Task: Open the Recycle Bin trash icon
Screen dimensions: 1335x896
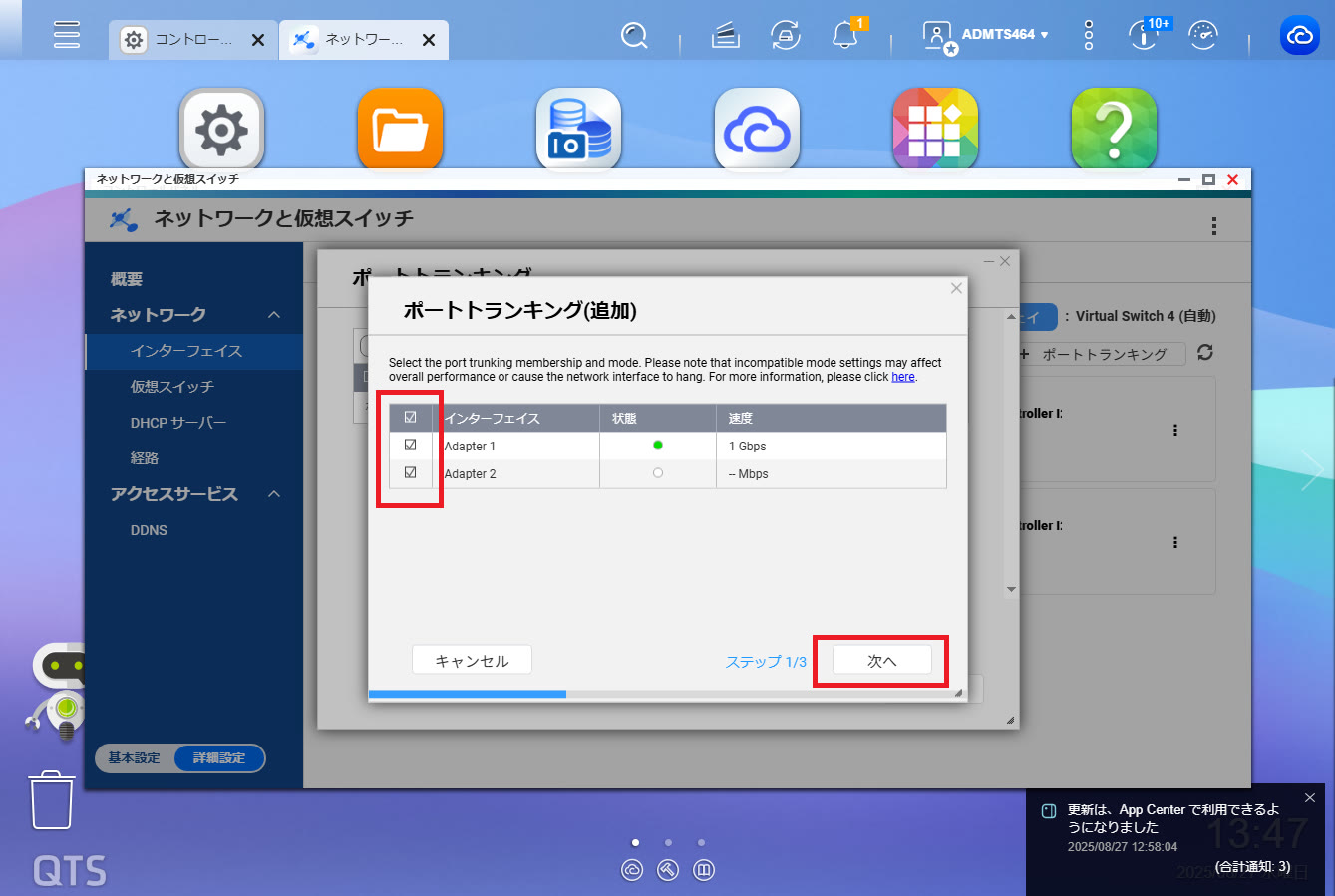Action: pyautogui.click(x=52, y=799)
